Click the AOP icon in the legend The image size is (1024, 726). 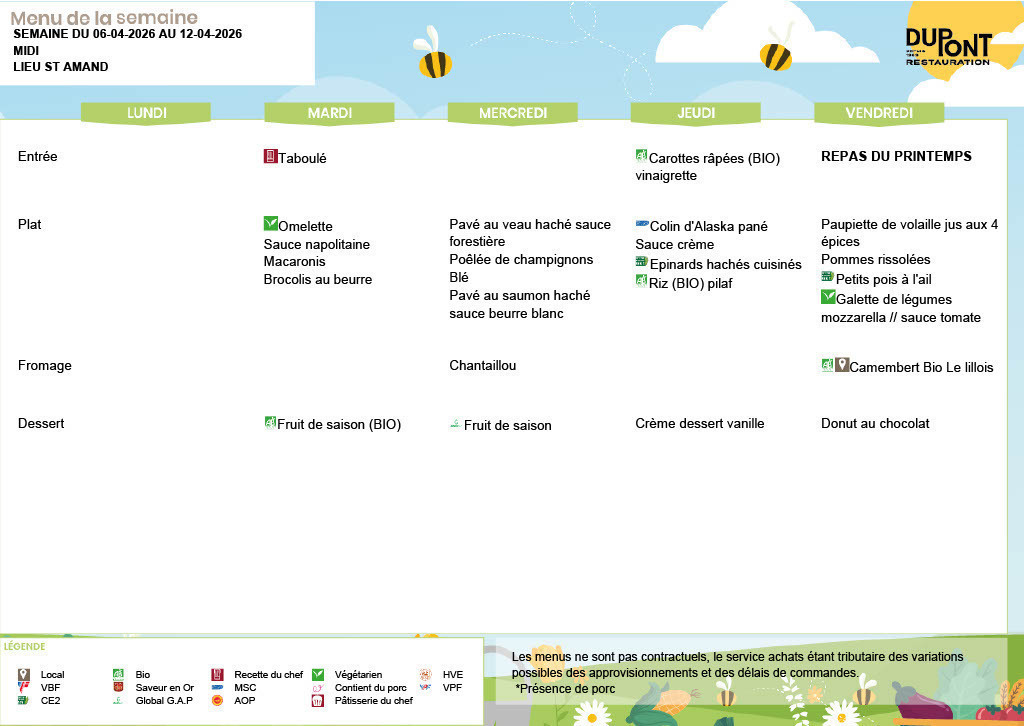pyautogui.click(x=217, y=701)
